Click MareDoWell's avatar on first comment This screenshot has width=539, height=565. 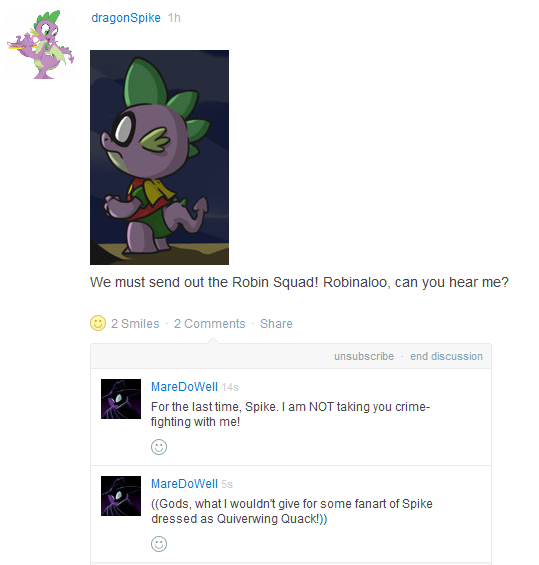click(121, 399)
